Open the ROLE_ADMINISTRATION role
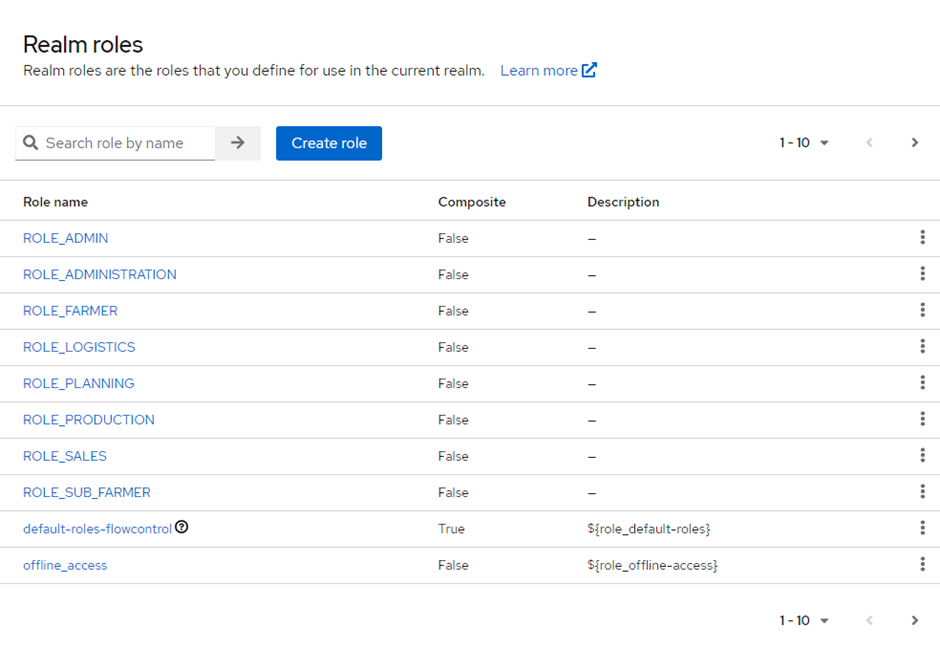Image resolution: width=940 pixels, height=671 pixels. coord(100,275)
